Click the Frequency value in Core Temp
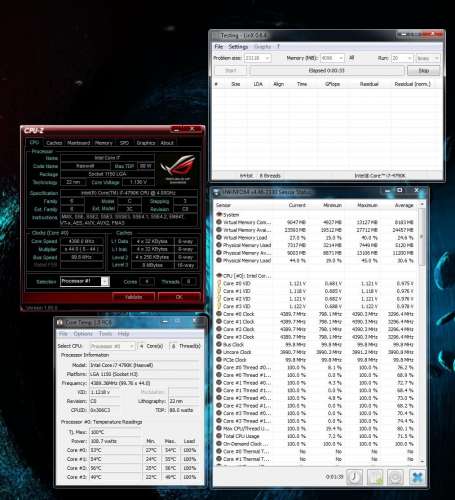This screenshot has height=500, width=455. (145, 383)
